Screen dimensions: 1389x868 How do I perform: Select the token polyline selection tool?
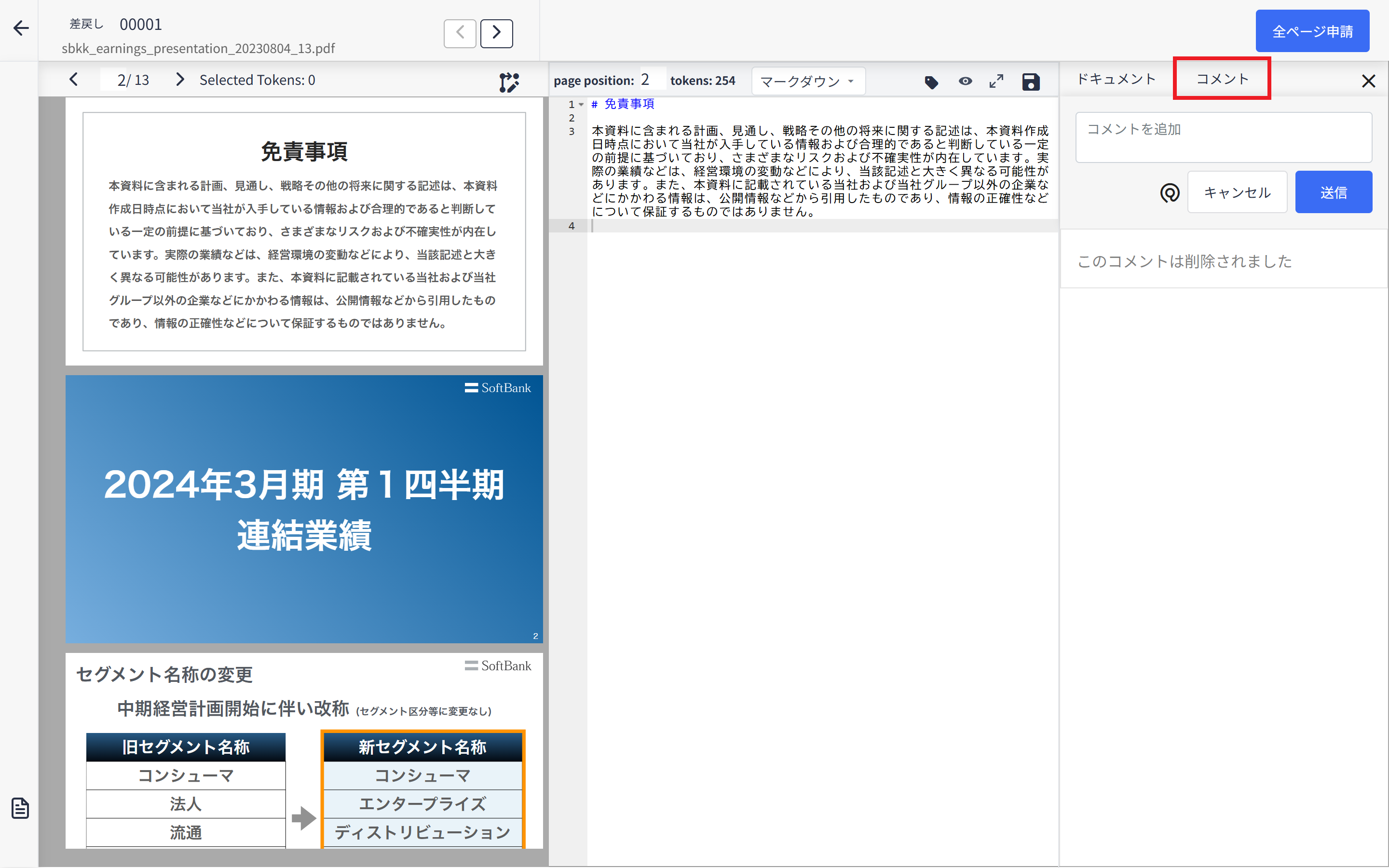(x=508, y=82)
